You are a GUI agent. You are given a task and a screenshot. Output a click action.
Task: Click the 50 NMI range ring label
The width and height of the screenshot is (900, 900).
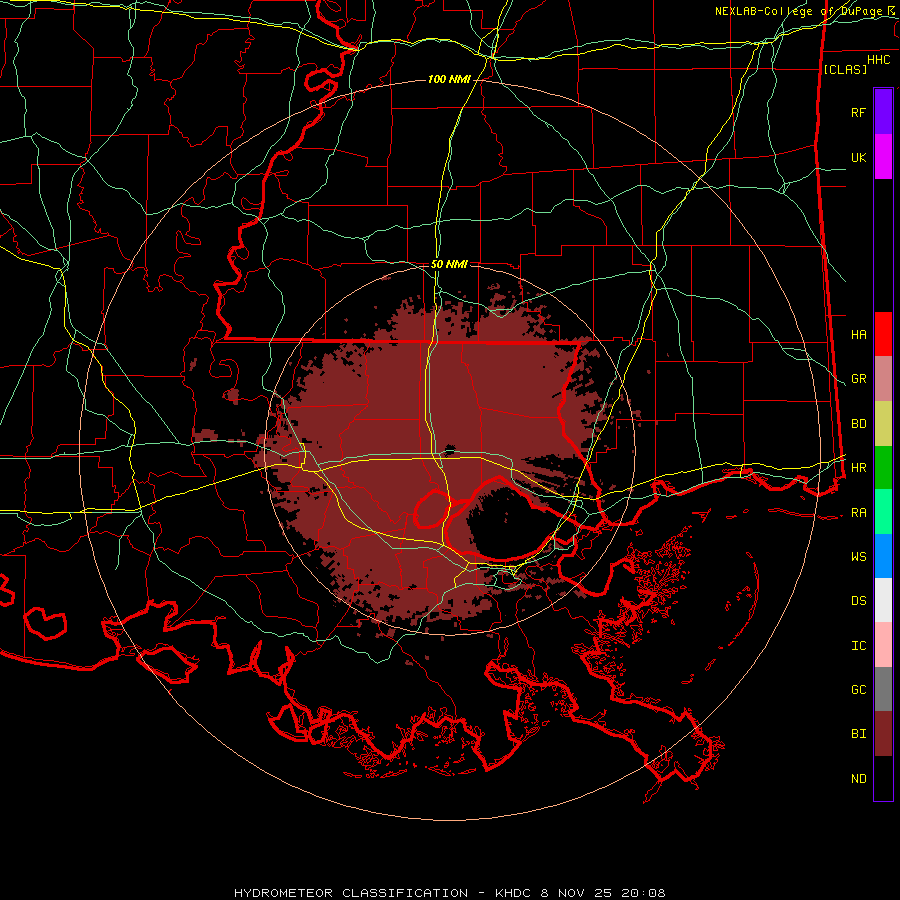[449, 264]
